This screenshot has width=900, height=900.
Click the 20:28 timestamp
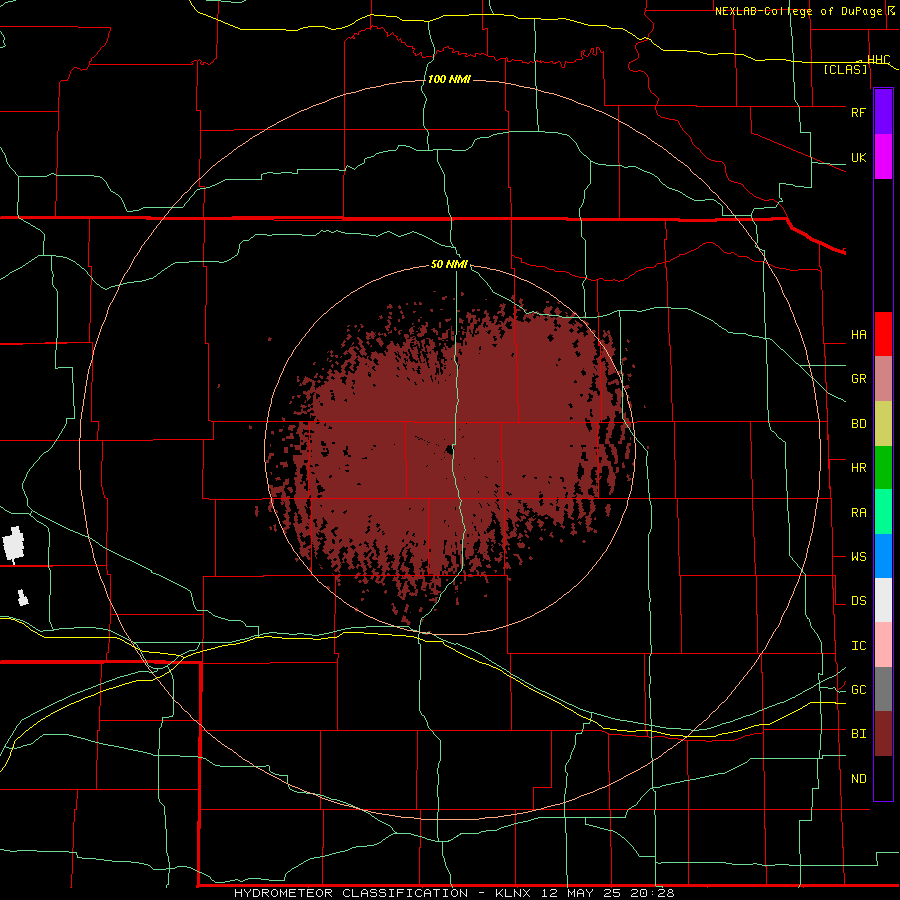(x=652, y=893)
